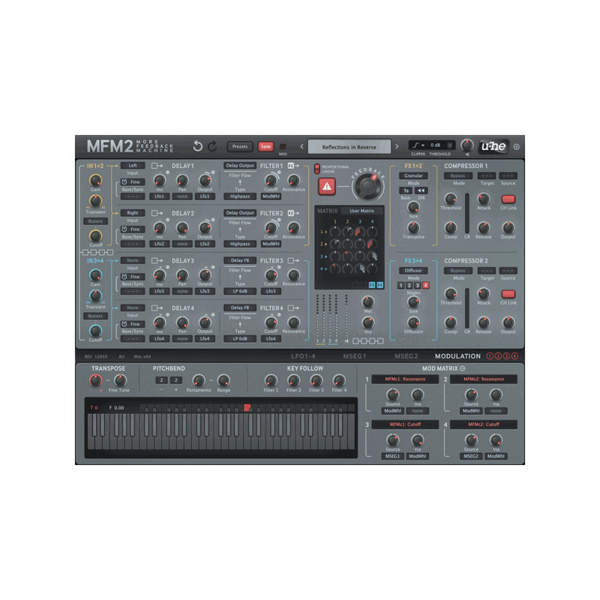Toggle Compressor 2 CH Link button

(508, 294)
